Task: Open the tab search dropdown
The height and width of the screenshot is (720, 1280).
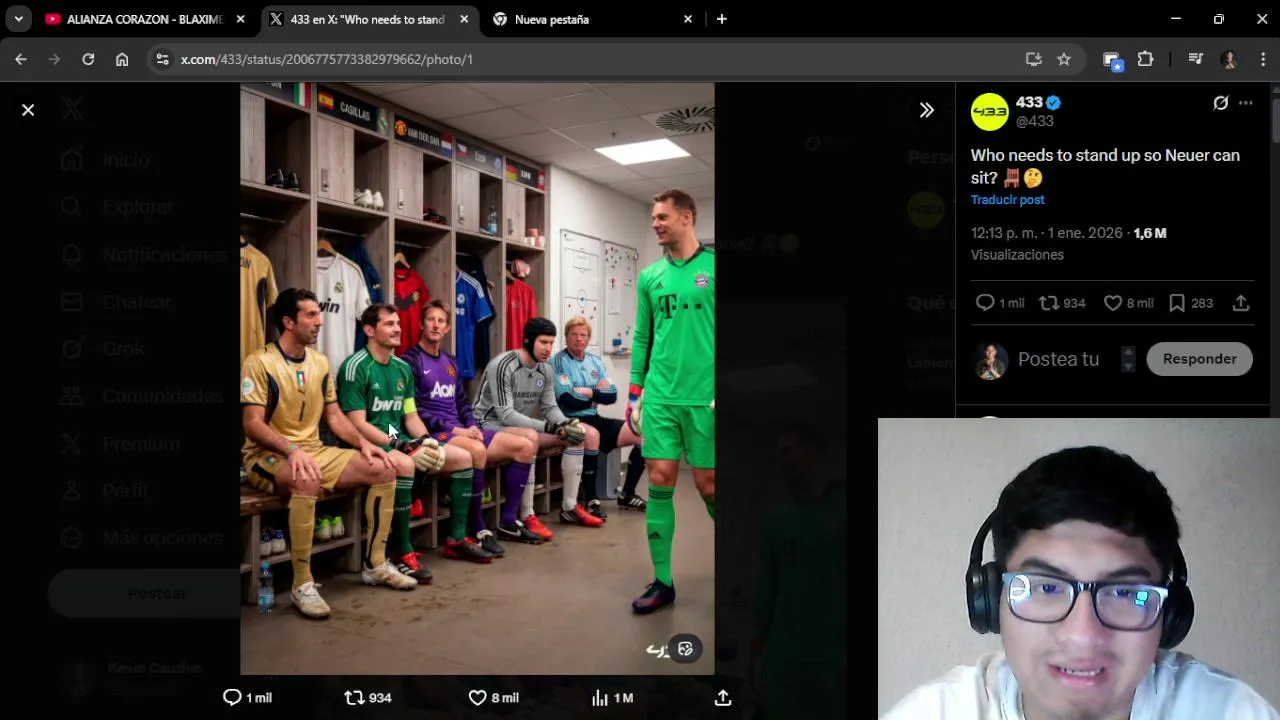Action: pos(18,19)
